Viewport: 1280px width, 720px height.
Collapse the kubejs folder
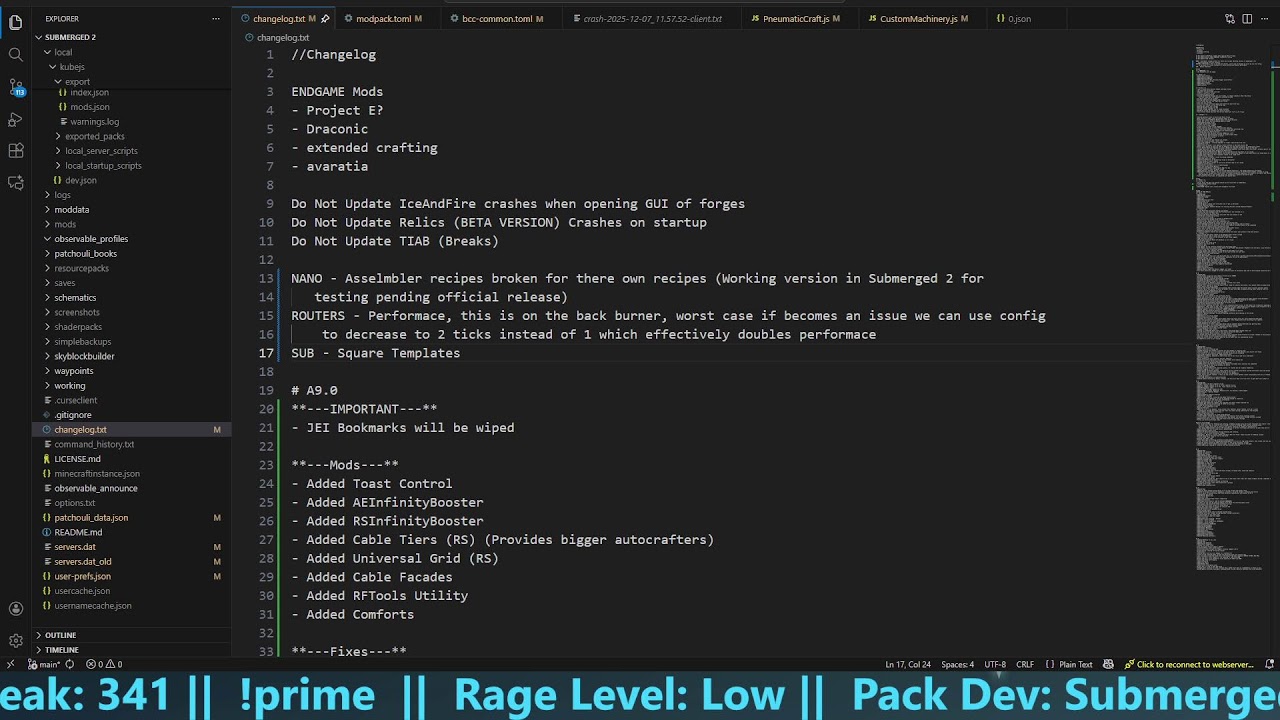(133, 67)
